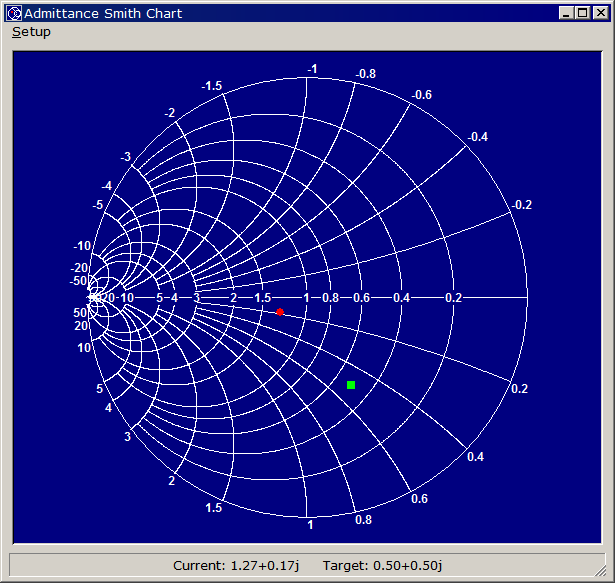
Task: Minimize the Admittance Smith Chart window
Action: [566, 13]
